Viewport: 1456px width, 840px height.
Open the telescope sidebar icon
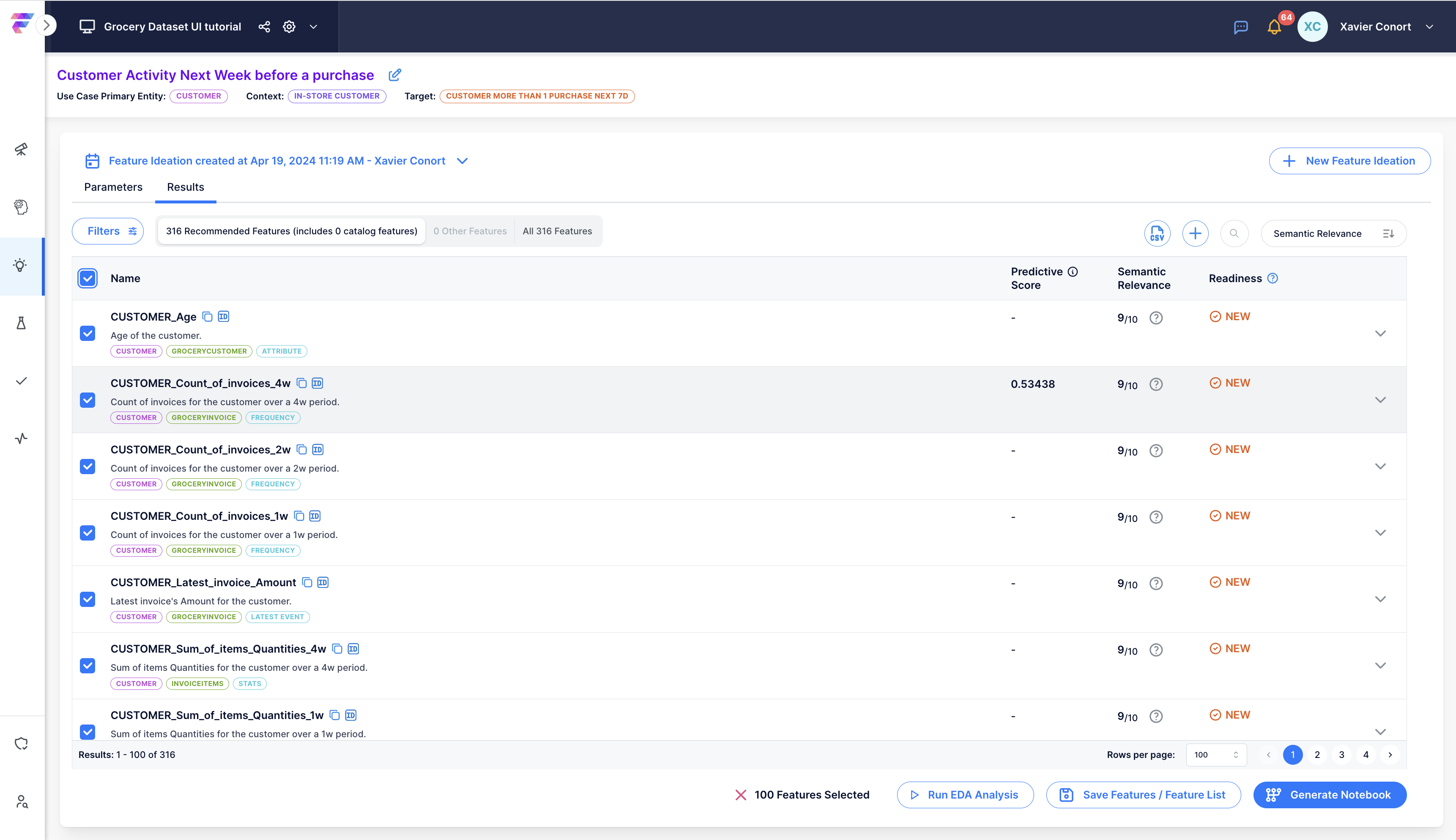[21, 149]
